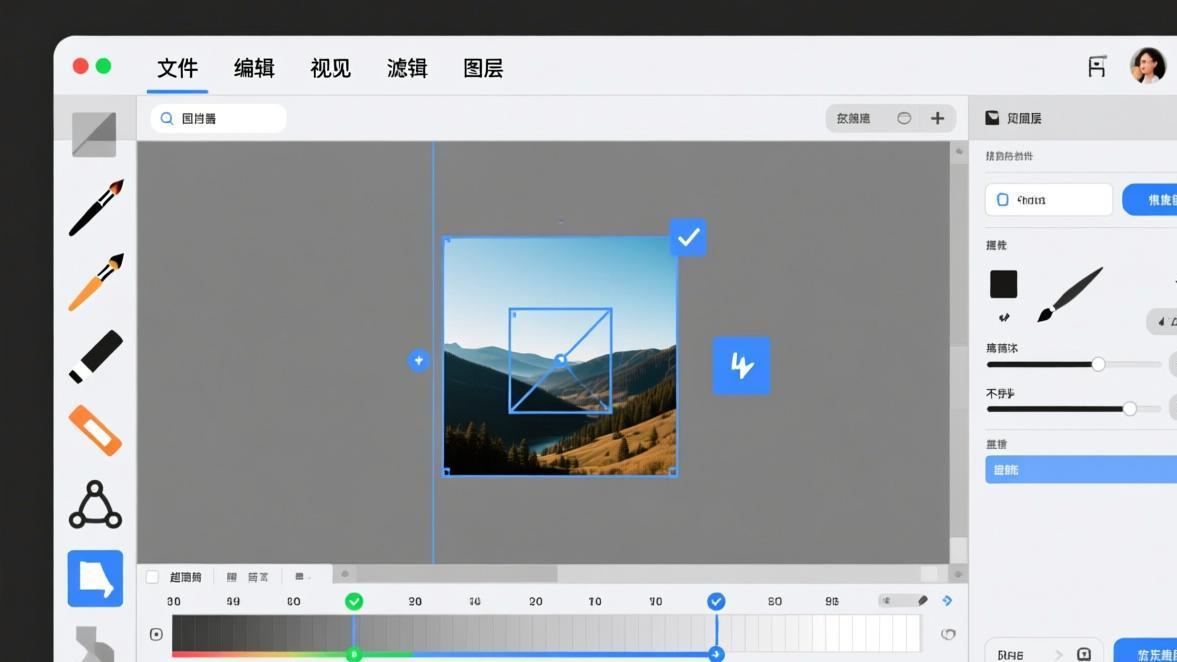Adjust the 不 labeled lower slider knob
The image size is (1177, 662).
coord(1129,409)
